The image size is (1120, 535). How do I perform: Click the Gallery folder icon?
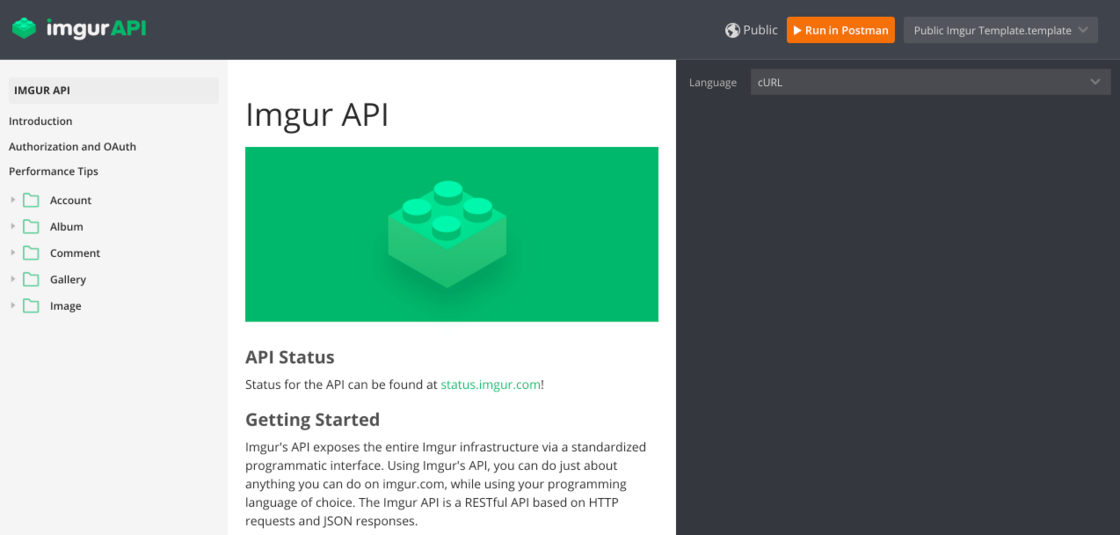tap(31, 280)
